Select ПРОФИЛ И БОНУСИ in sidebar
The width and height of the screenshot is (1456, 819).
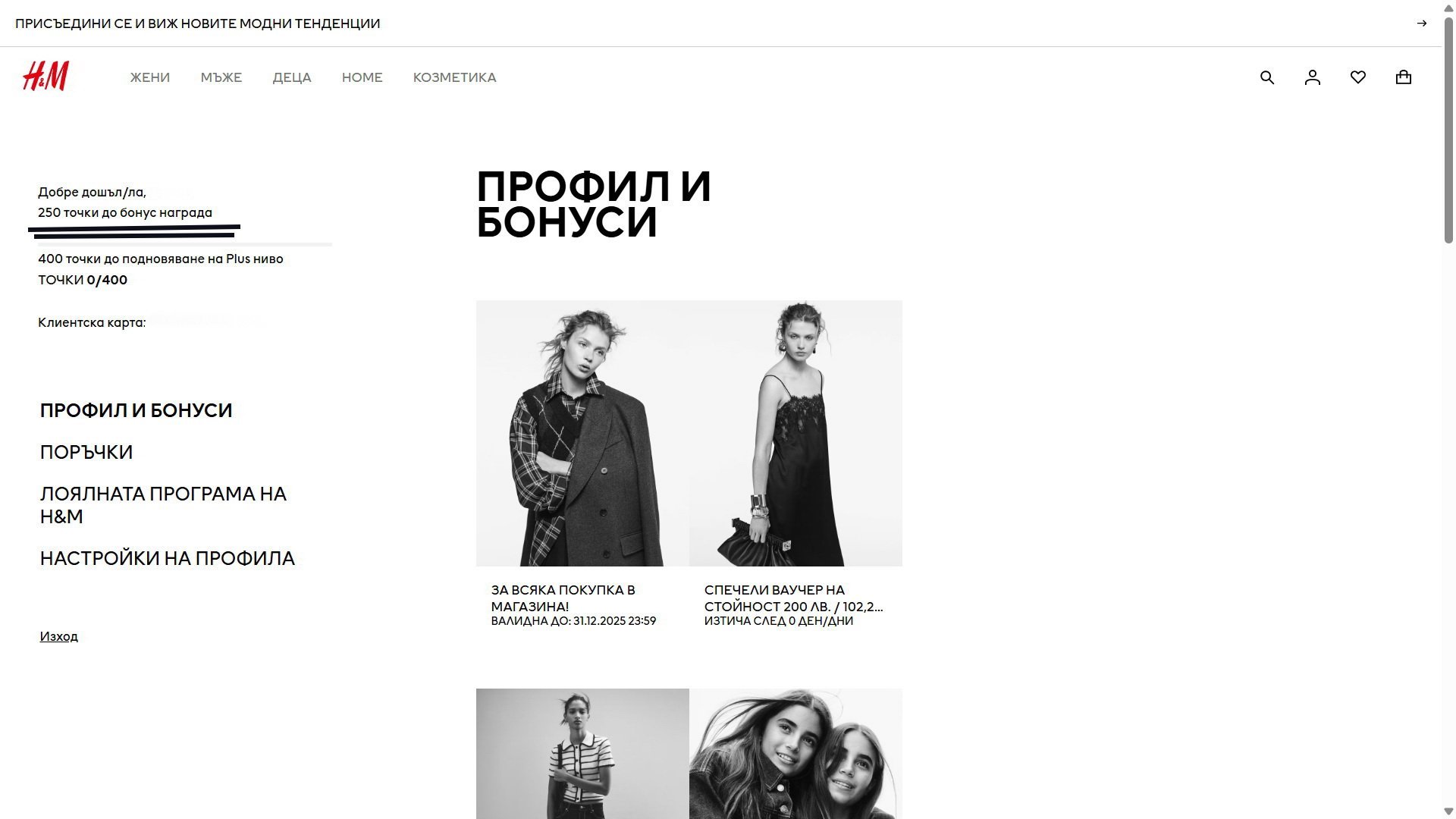(136, 410)
